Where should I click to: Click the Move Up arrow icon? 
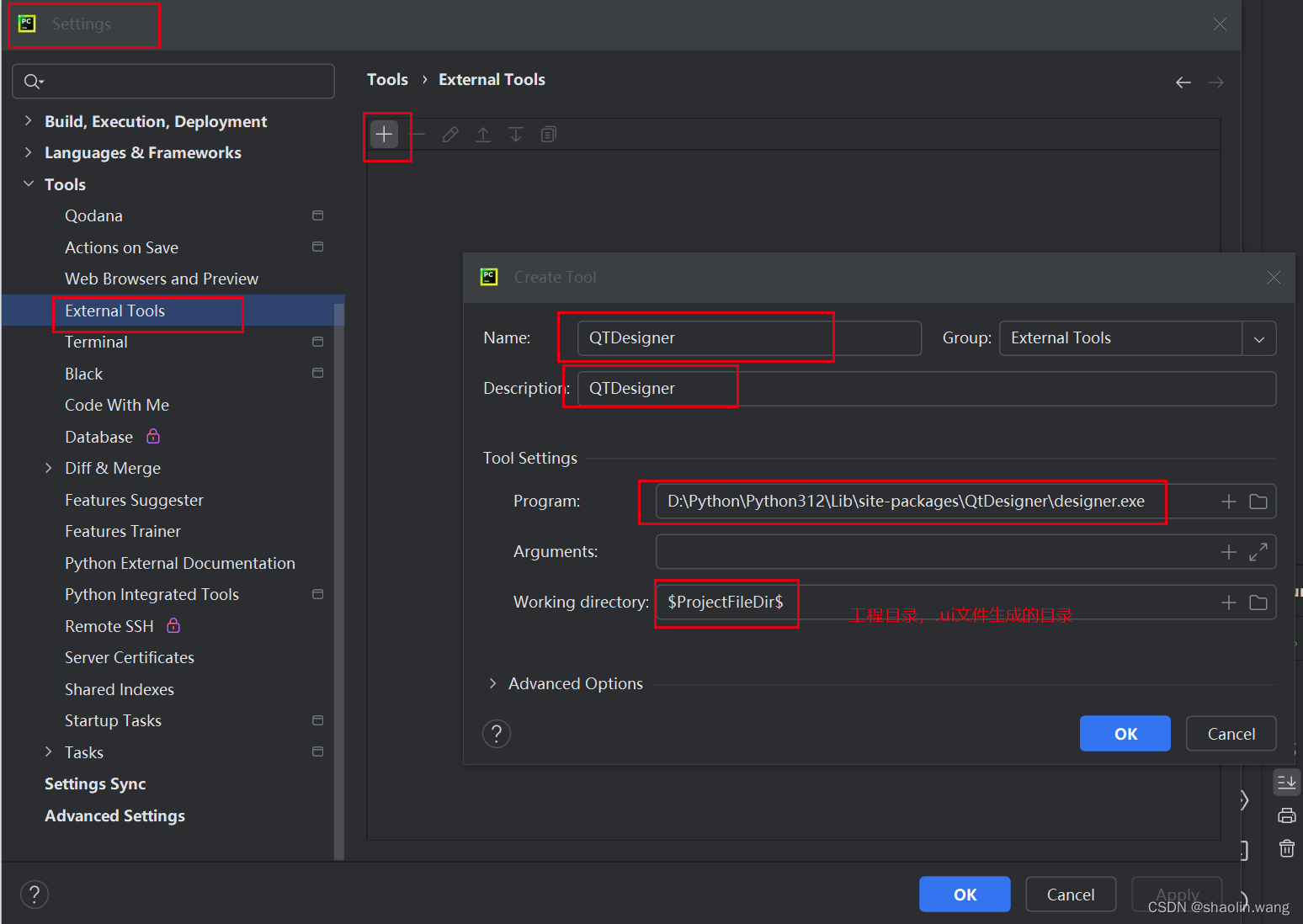click(x=483, y=134)
